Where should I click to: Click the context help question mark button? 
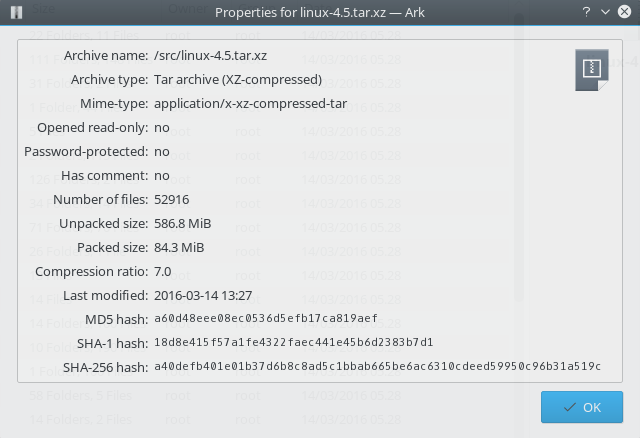585,12
